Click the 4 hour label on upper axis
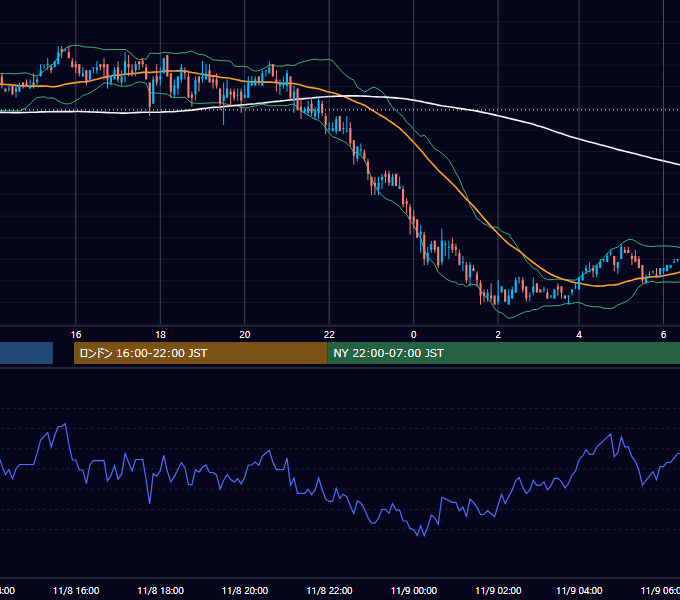The width and height of the screenshot is (680, 600). click(579, 334)
